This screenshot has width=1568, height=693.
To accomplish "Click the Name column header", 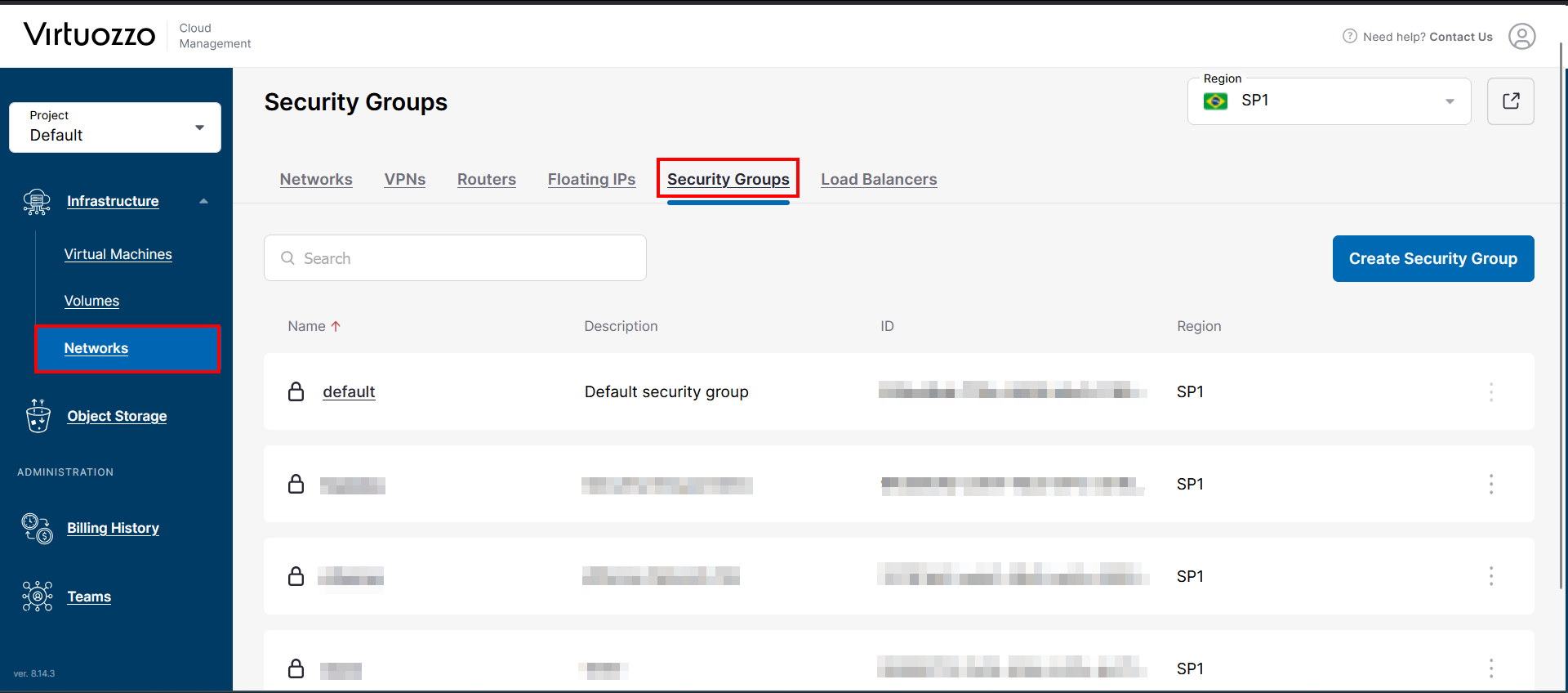I will point(306,326).
